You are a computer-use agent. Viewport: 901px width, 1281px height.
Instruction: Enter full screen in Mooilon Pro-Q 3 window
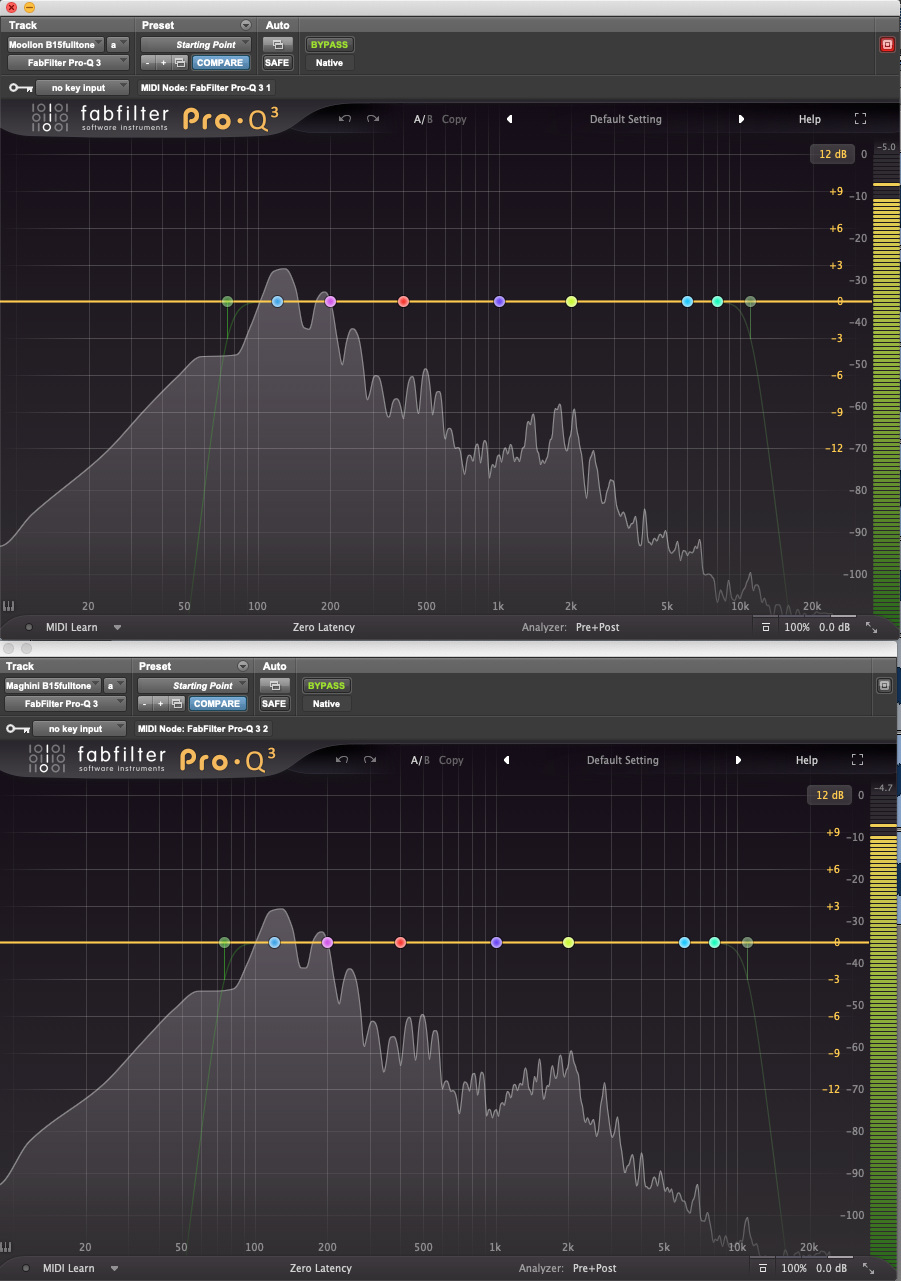(860, 119)
